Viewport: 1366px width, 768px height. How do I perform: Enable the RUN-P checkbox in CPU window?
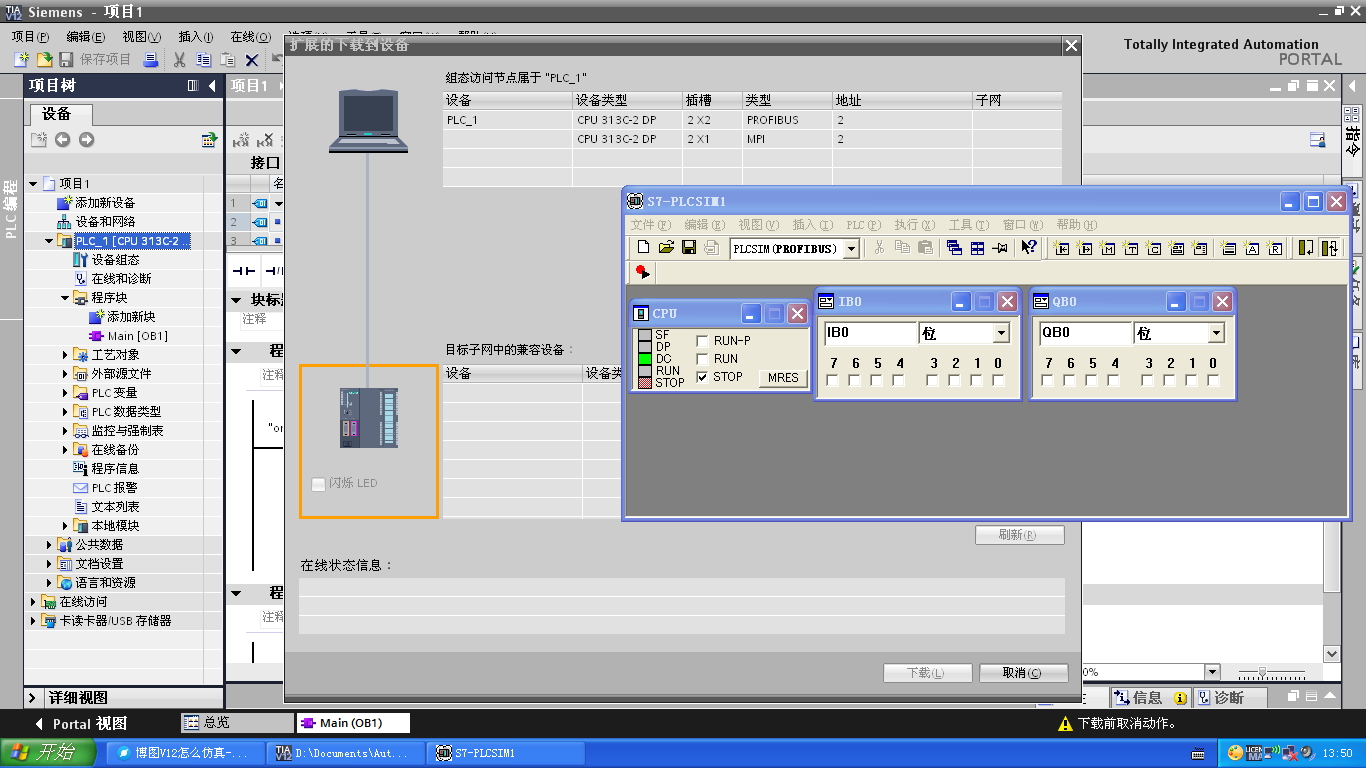point(702,341)
